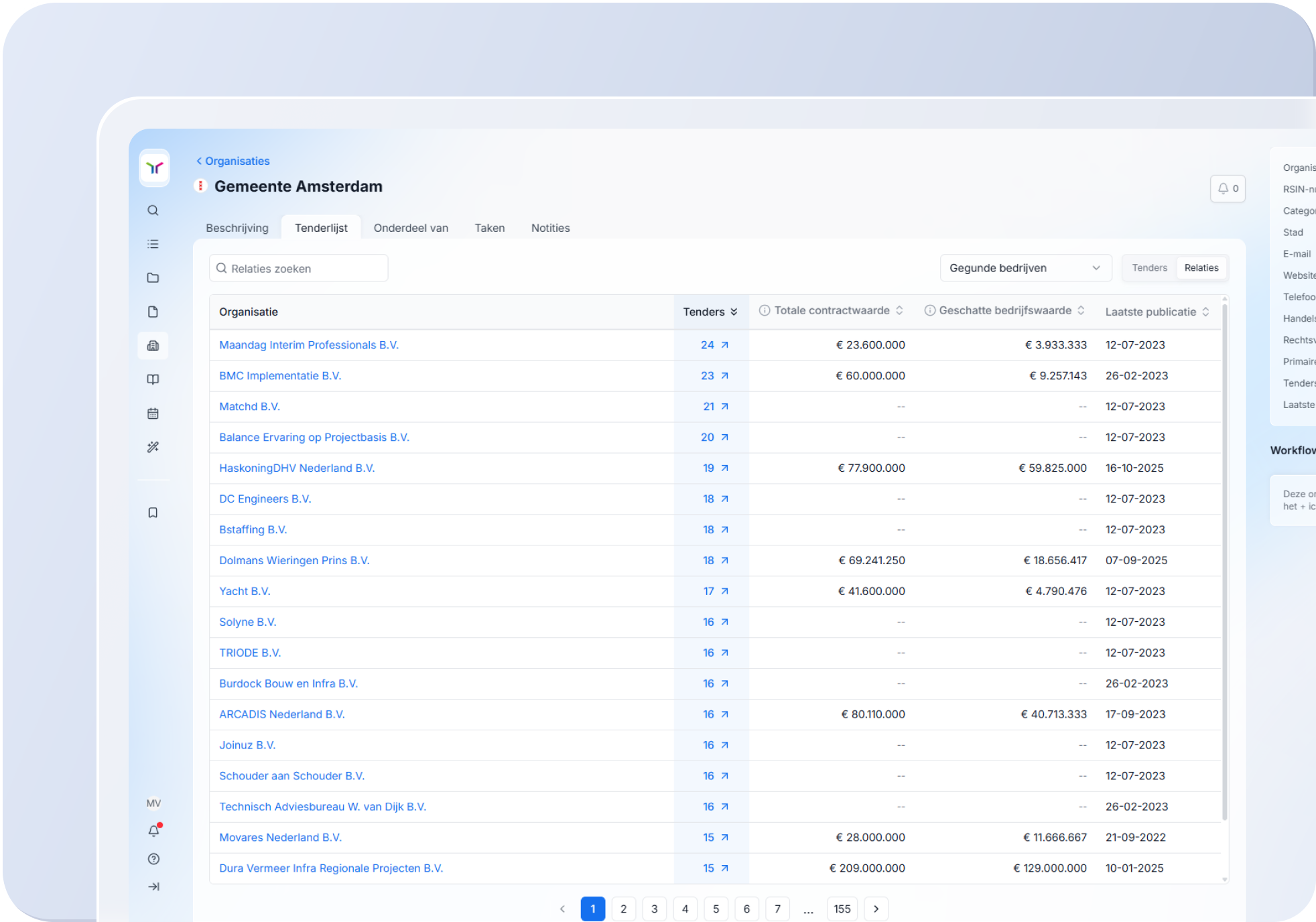The height and width of the screenshot is (922, 1316).
Task: Select current page 1 button
Action: pos(593,909)
